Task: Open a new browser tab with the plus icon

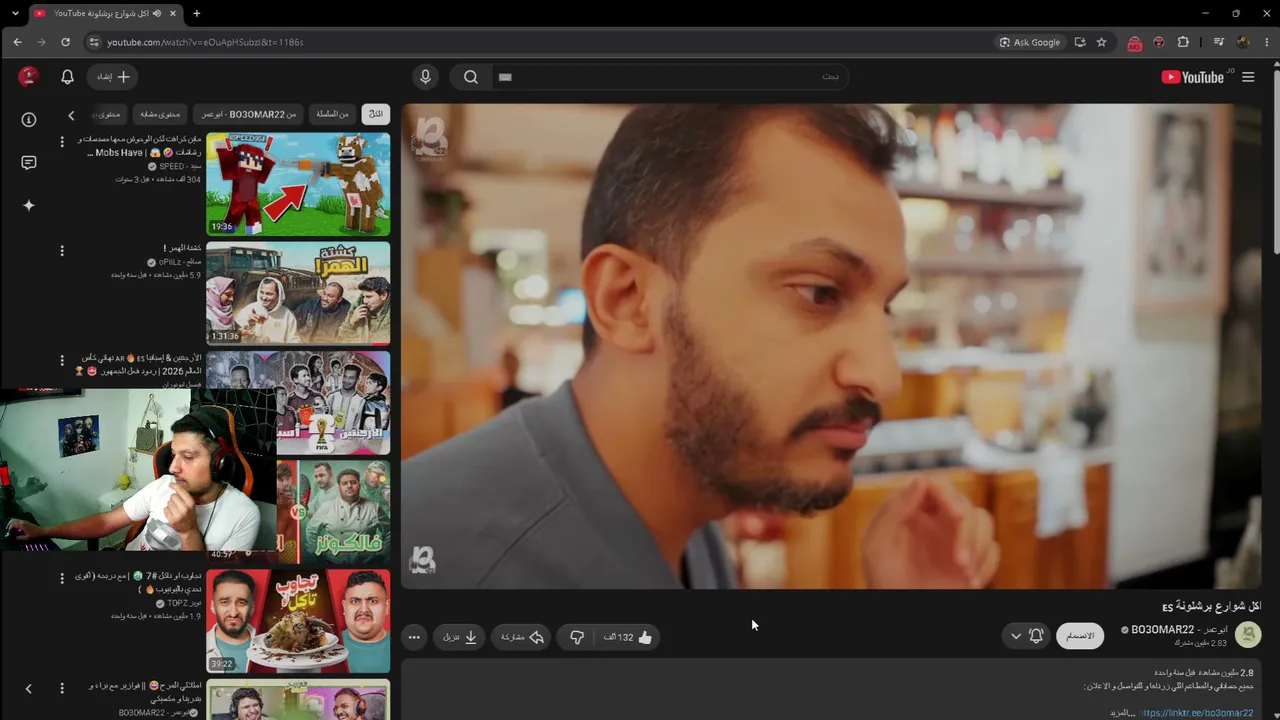Action: [196, 13]
